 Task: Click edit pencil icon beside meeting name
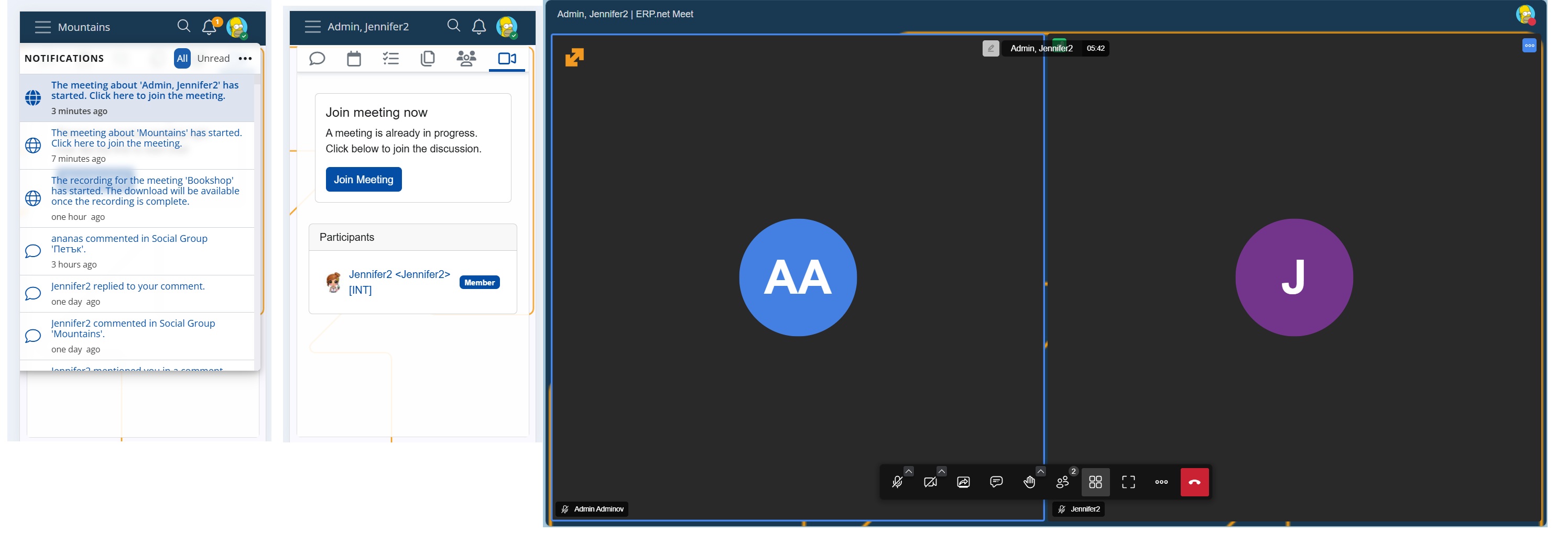(x=990, y=49)
